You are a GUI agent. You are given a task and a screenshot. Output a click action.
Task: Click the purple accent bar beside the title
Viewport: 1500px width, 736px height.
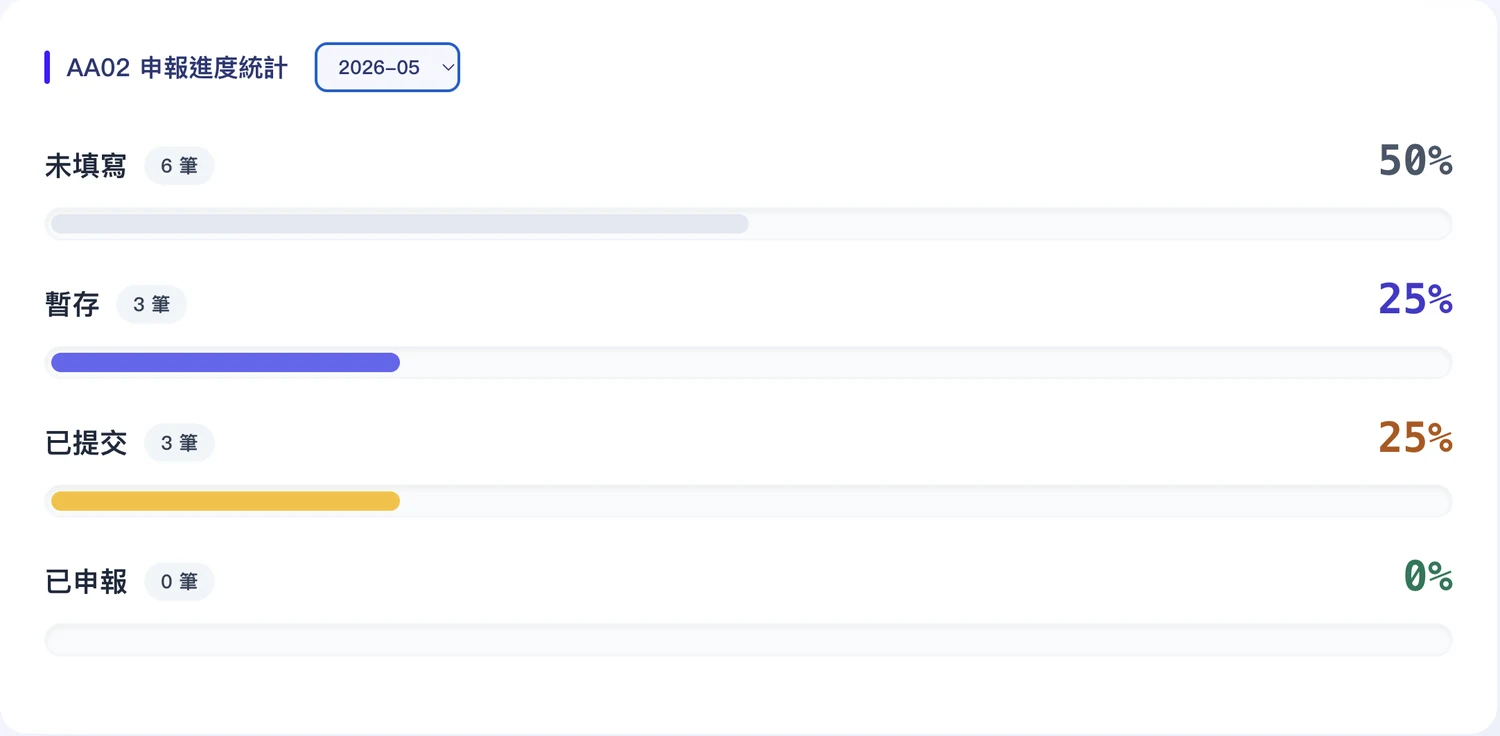[47, 67]
